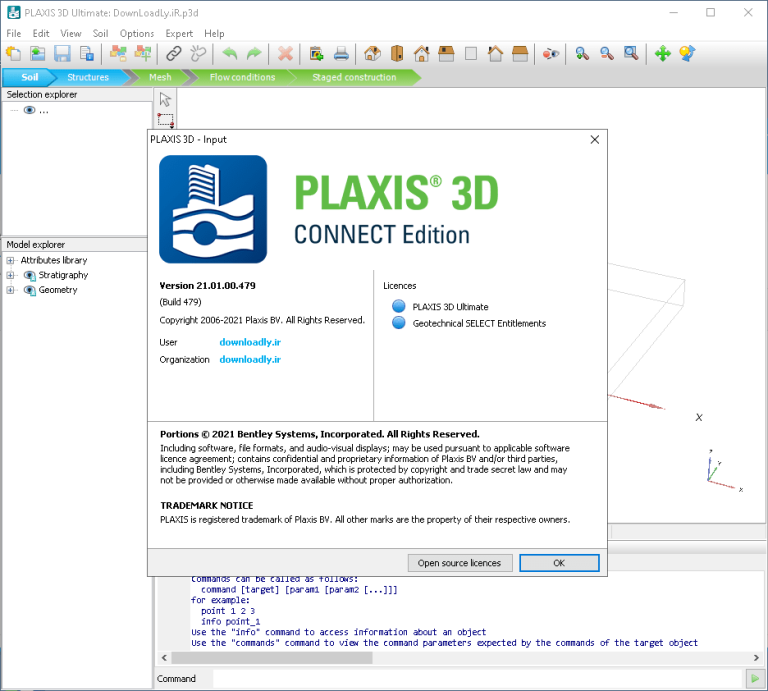Screen dimensions: 768x691
Task: Click the Save project disk icon
Action: 62,53
